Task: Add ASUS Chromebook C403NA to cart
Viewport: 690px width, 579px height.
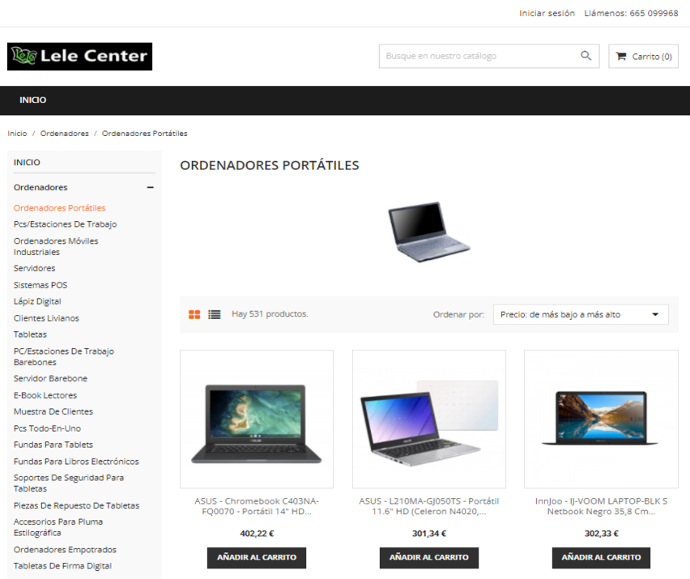Action: 257,557
